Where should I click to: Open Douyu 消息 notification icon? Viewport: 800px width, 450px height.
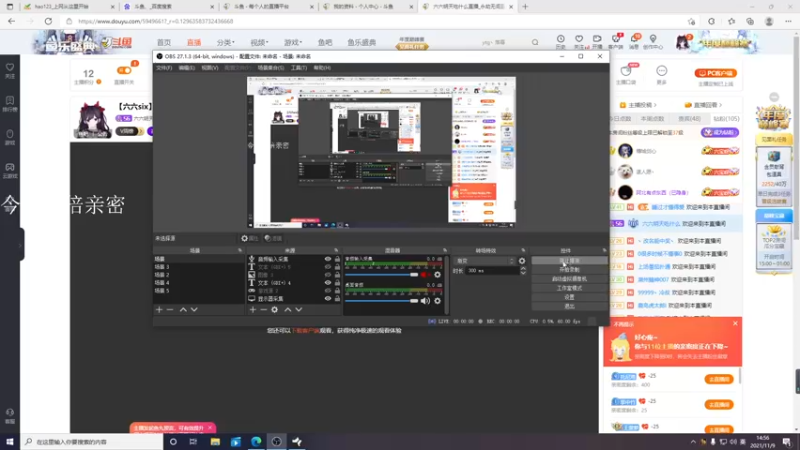(x=634, y=42)
